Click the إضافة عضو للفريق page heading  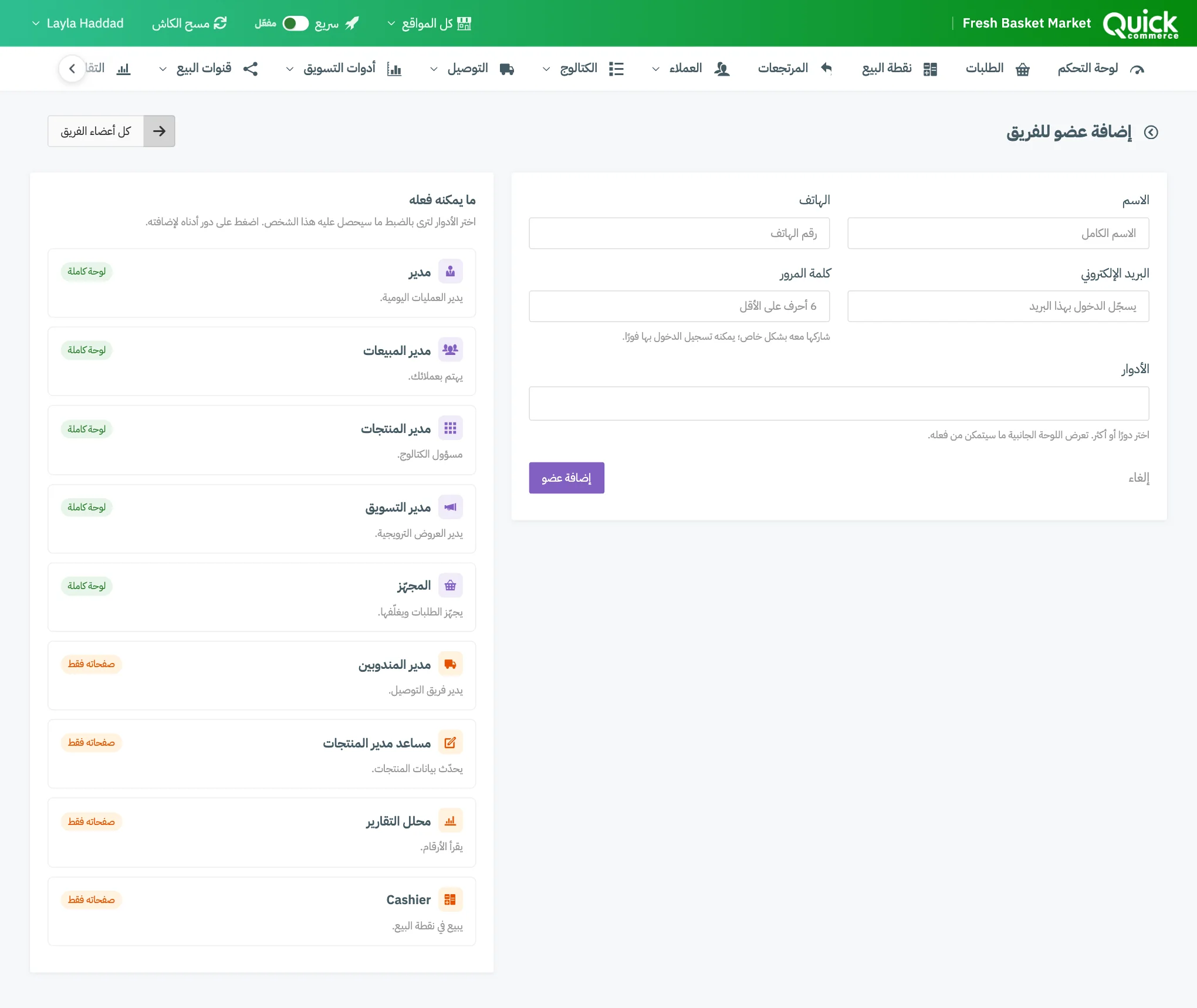click(1069, 132)
